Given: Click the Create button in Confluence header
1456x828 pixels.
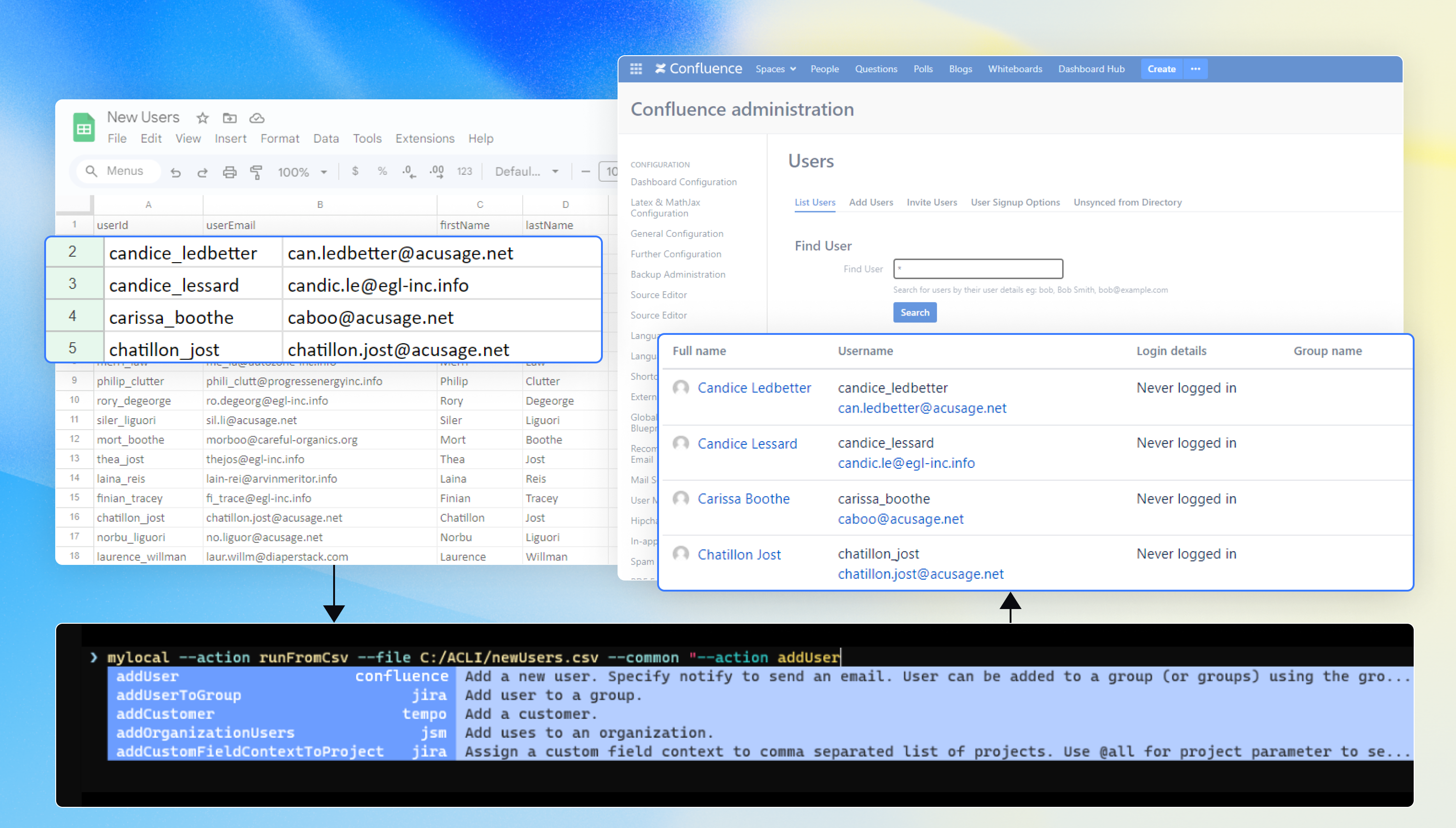Looking at the screenshot, I should tap(1161, 69).
